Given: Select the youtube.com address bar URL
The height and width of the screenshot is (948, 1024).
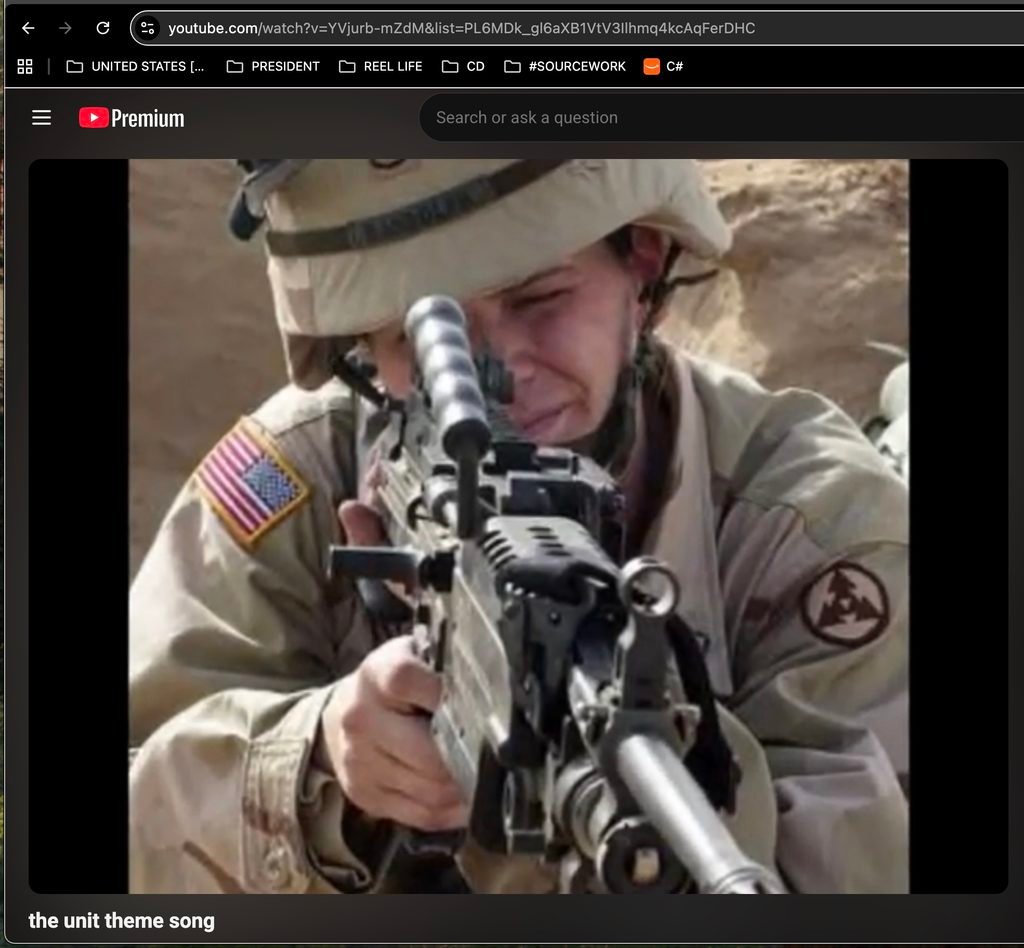Looking at the screenshot, I should point(462,28).
